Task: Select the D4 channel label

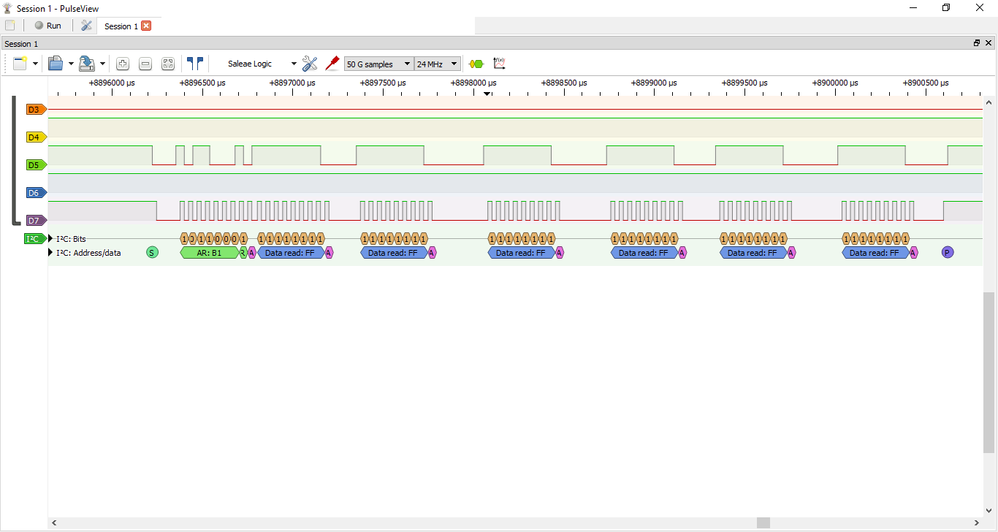Action: pos(35,137)
